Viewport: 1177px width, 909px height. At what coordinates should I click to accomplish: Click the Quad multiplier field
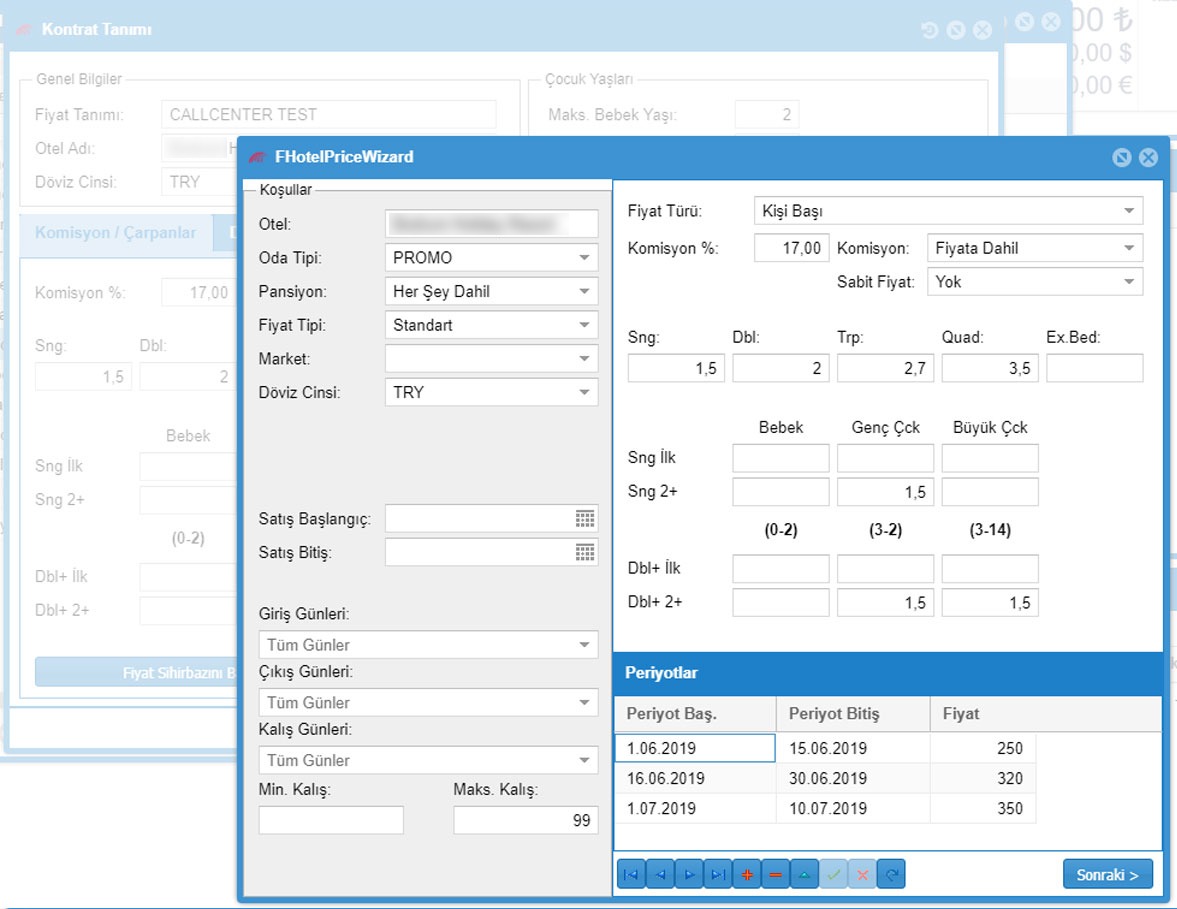990,369
